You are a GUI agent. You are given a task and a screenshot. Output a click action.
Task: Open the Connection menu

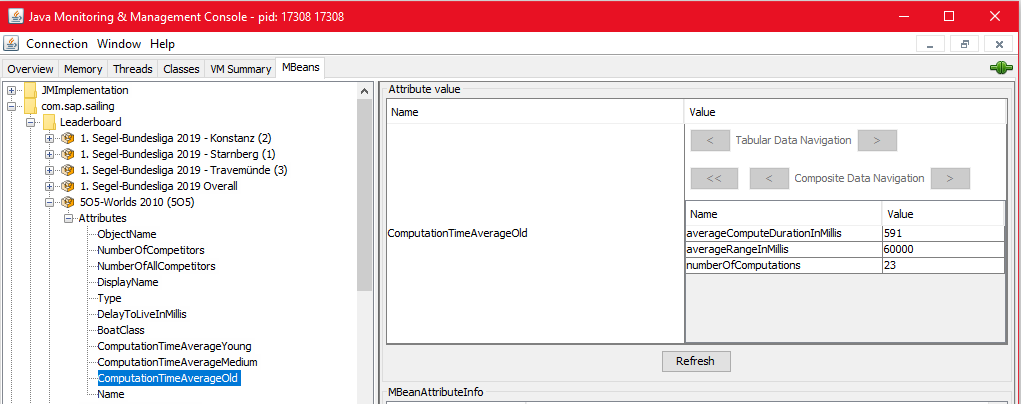57,44
